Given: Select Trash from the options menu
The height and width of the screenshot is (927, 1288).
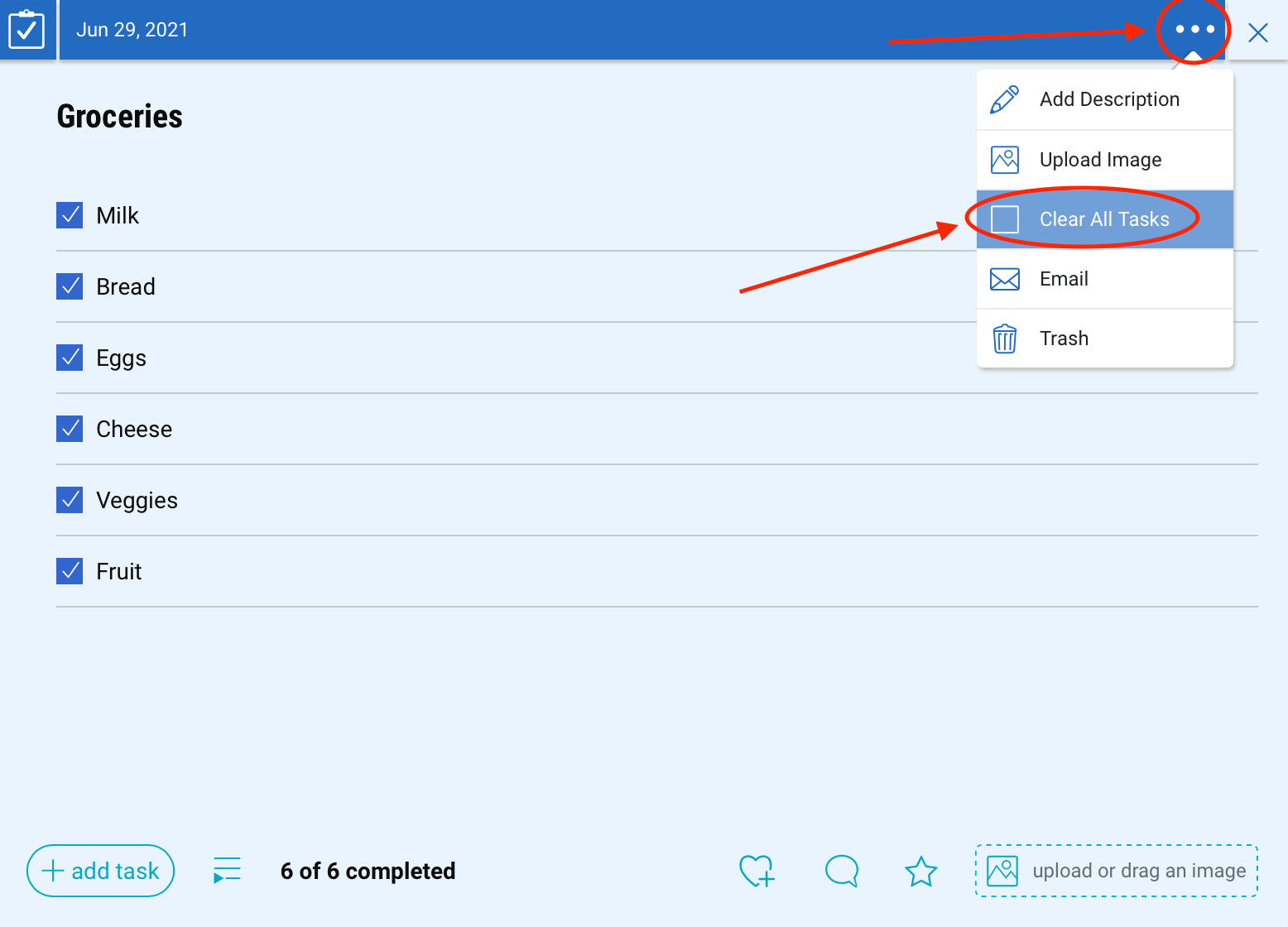Looking at the screenshot, I should click(1105, 339).
